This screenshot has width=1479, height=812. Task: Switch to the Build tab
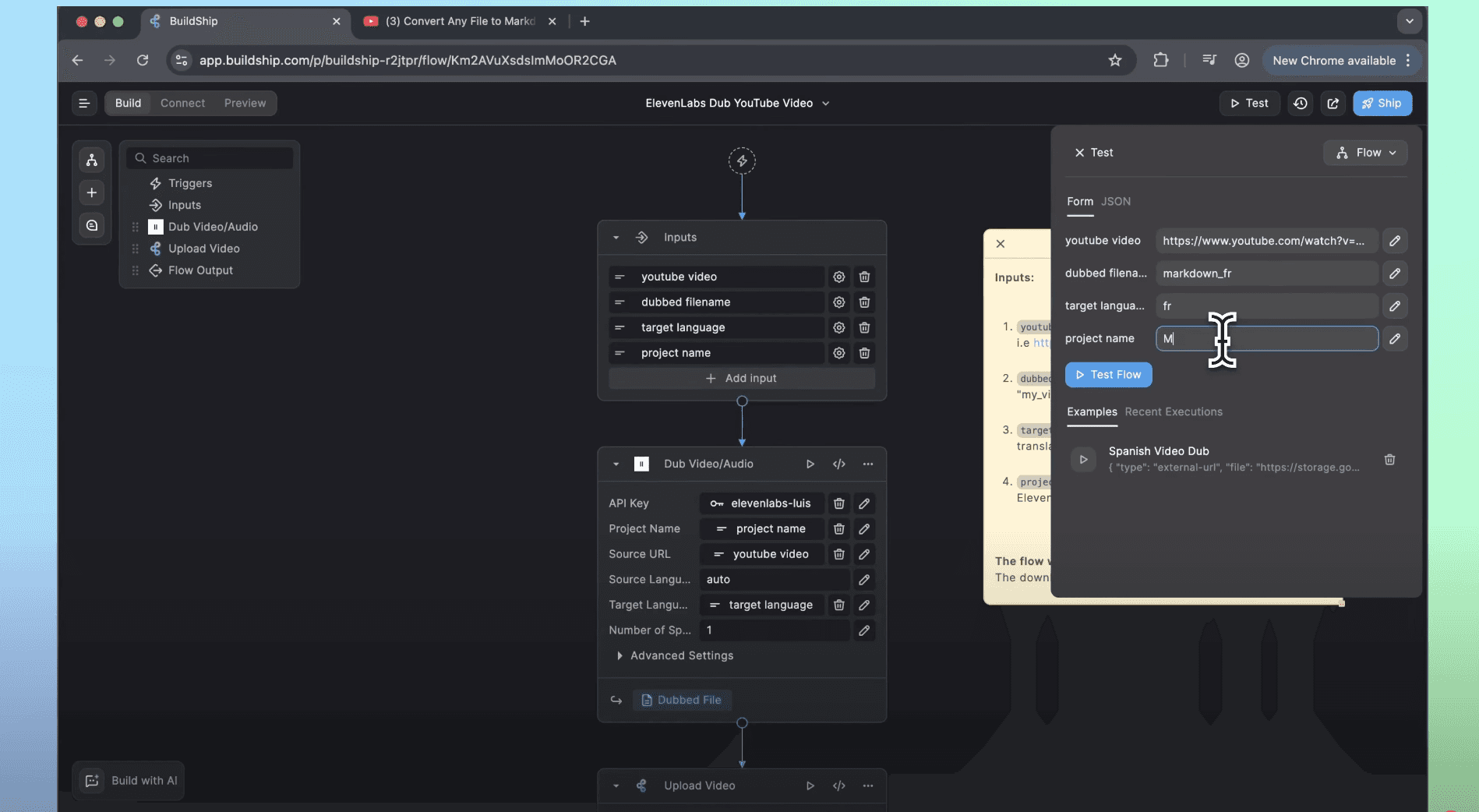point(128,103)
